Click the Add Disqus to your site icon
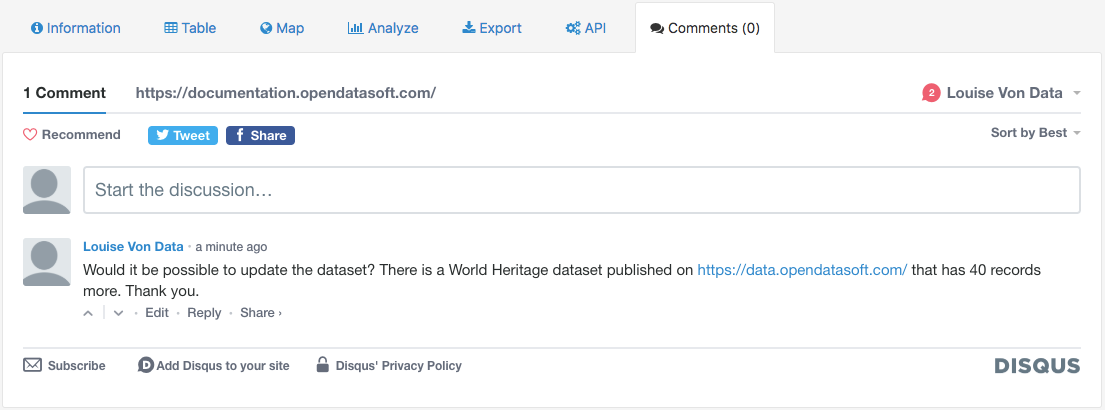The height and width of the screenshot is (410, 1105). click(x=145, y=365)
